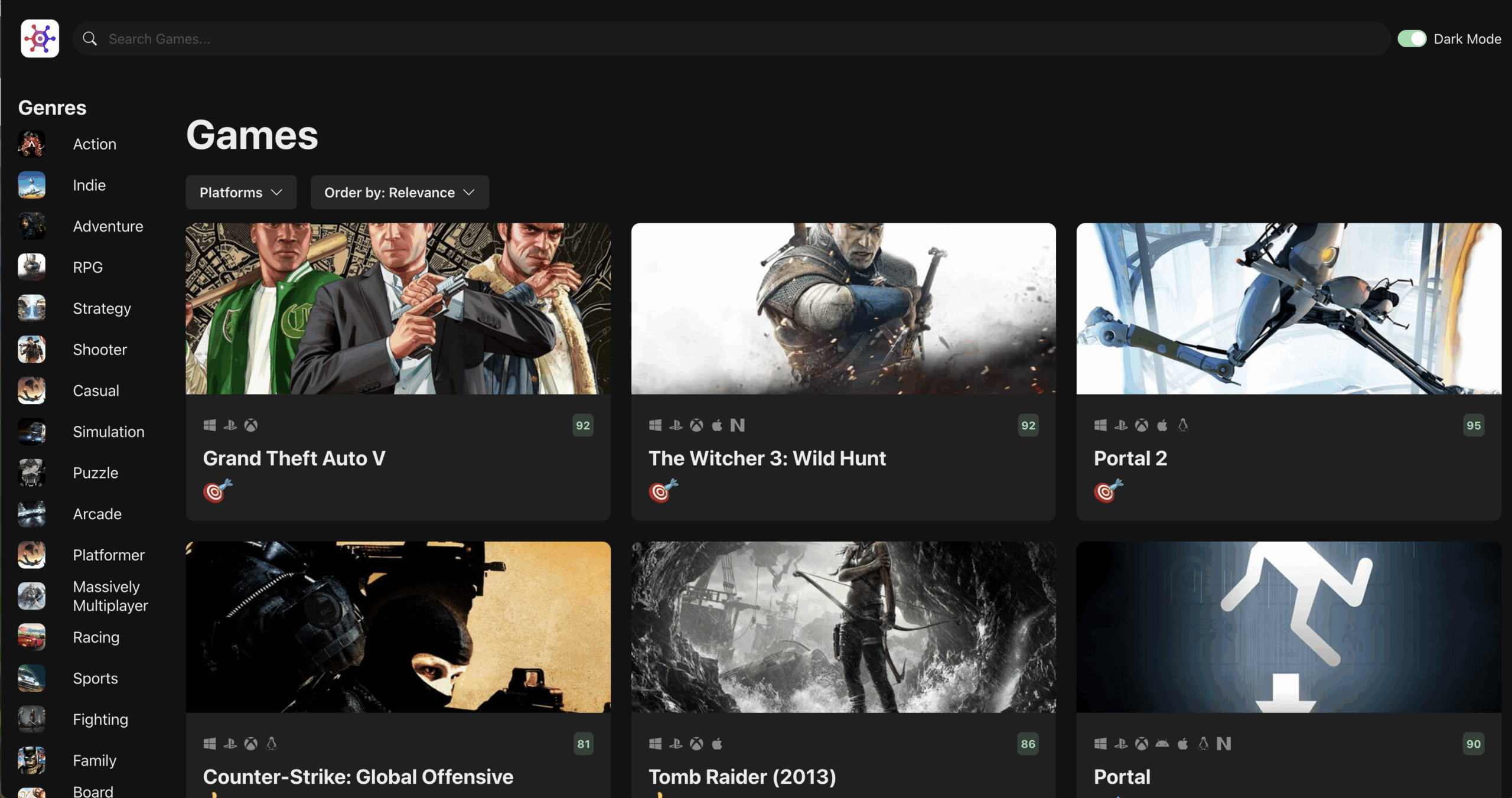Click the Massively Multiplayer genre icon
The width and height of the screenshot is (1512, 798).
point(31,596)
